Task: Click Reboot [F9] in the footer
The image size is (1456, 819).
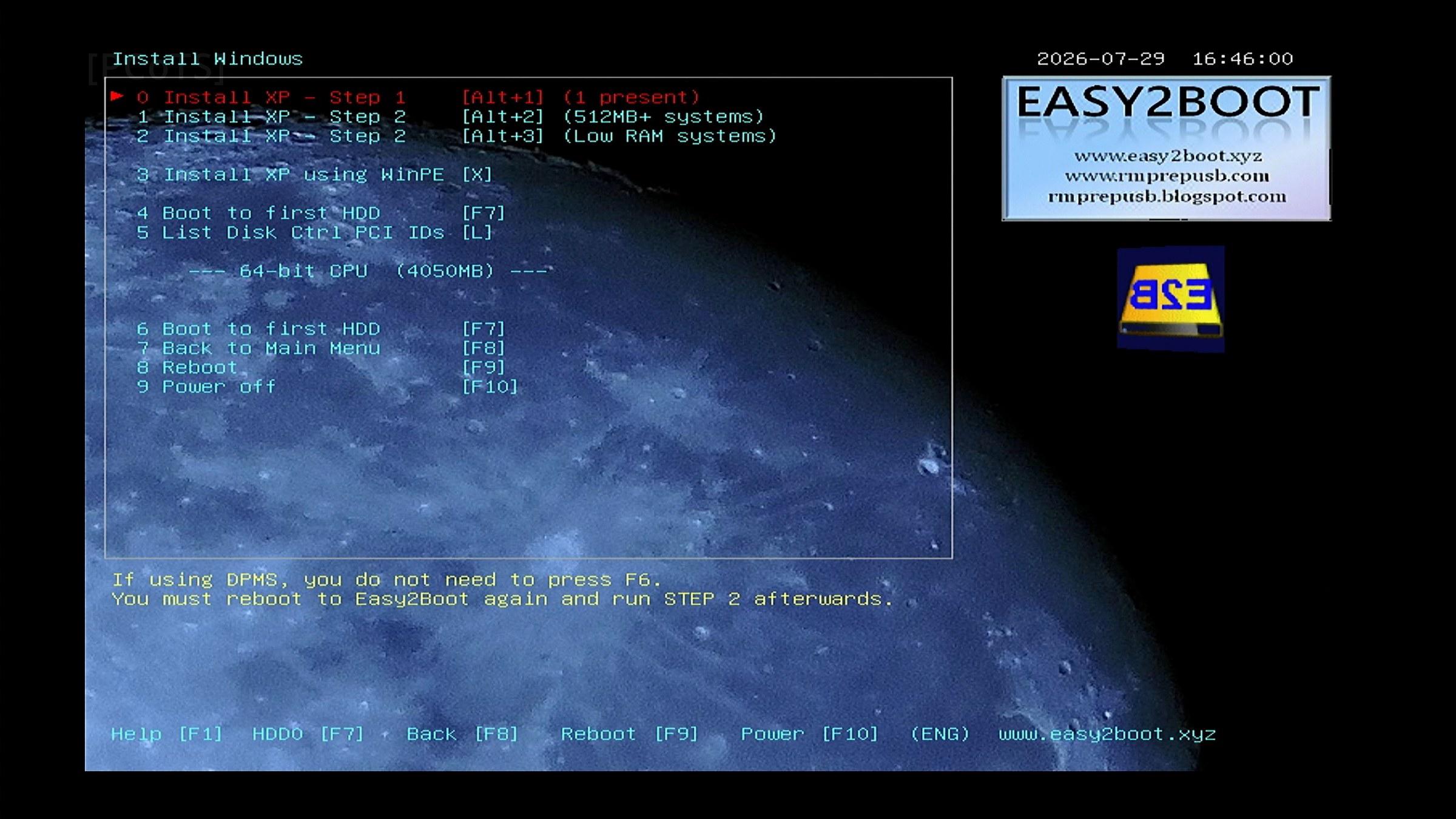Action: pyautogui.click(x=630, y=734)
